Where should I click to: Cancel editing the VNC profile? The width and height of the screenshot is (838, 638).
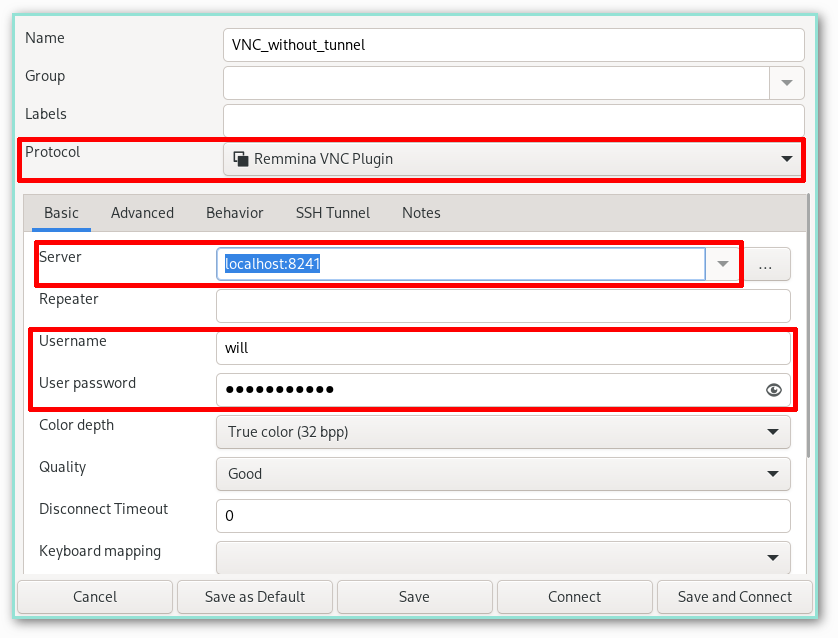pos(94,596)
